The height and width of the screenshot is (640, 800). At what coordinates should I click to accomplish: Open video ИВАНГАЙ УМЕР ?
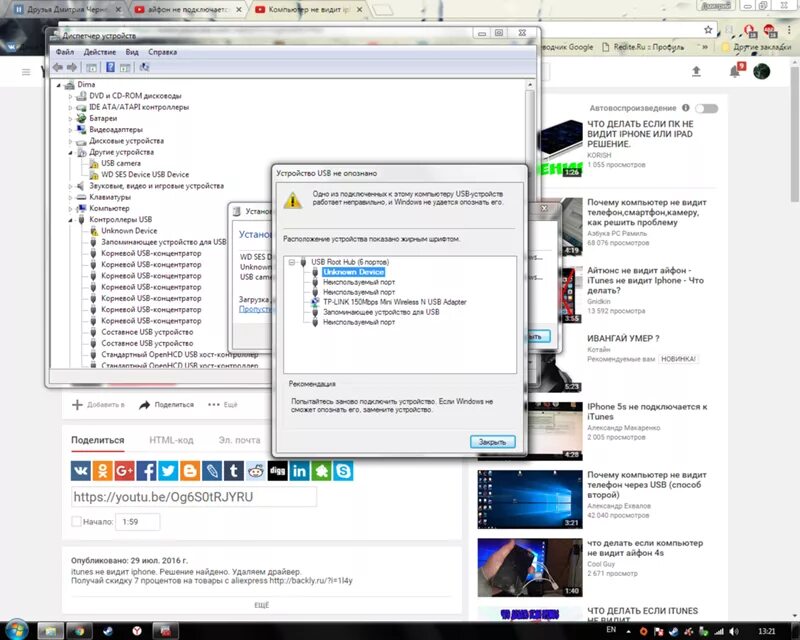click(x=623, y=338)
